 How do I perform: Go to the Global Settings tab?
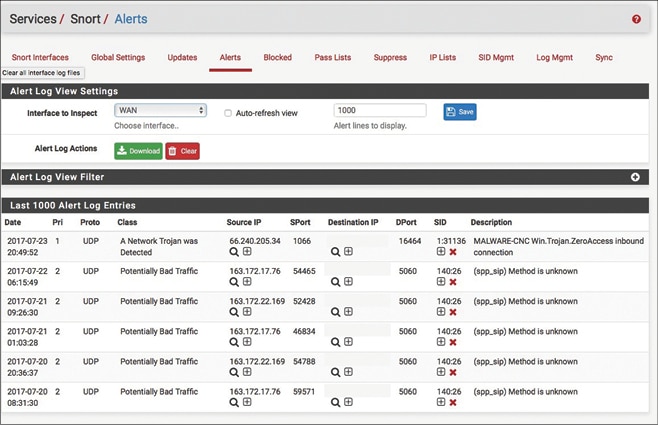118,58
